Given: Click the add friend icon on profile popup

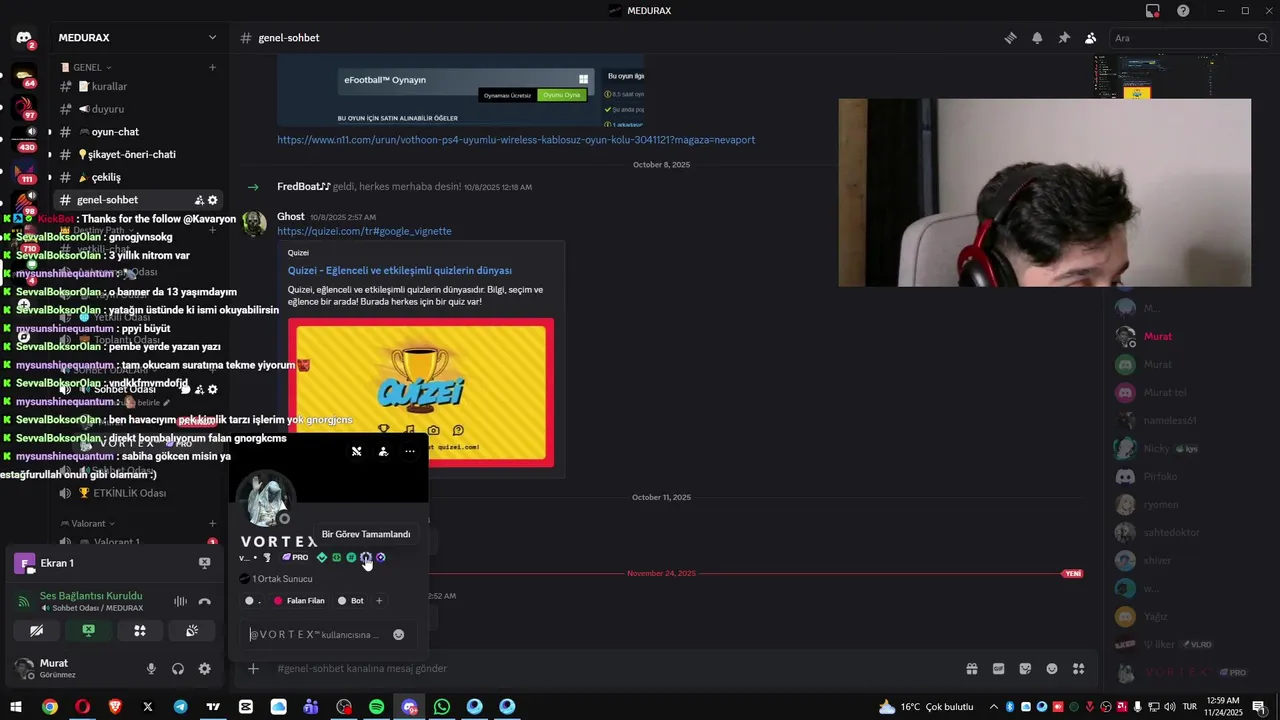Looking at the screenshot, I should pos(383,451).
